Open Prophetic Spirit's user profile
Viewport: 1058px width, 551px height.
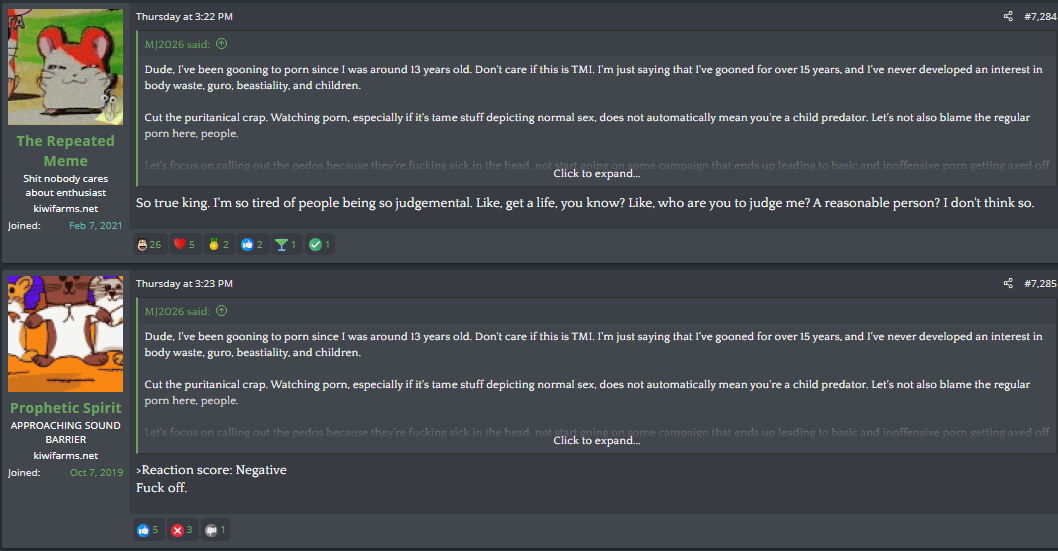point(65,408)
